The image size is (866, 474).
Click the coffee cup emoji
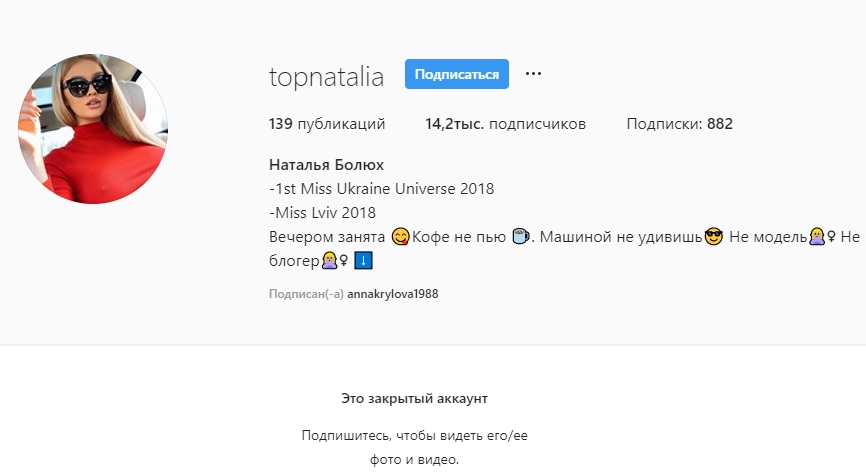pyautogui.click(x=520, y=236)
